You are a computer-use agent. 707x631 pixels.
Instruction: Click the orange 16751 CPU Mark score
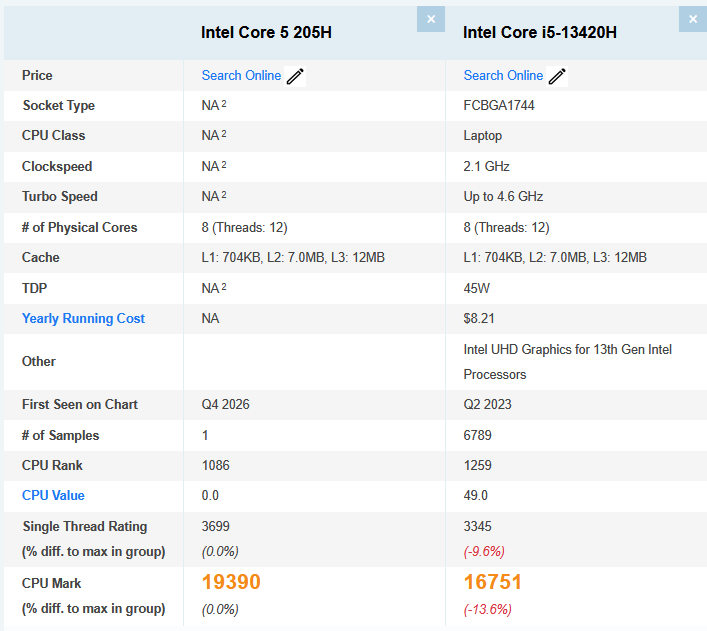pos(493,582)
